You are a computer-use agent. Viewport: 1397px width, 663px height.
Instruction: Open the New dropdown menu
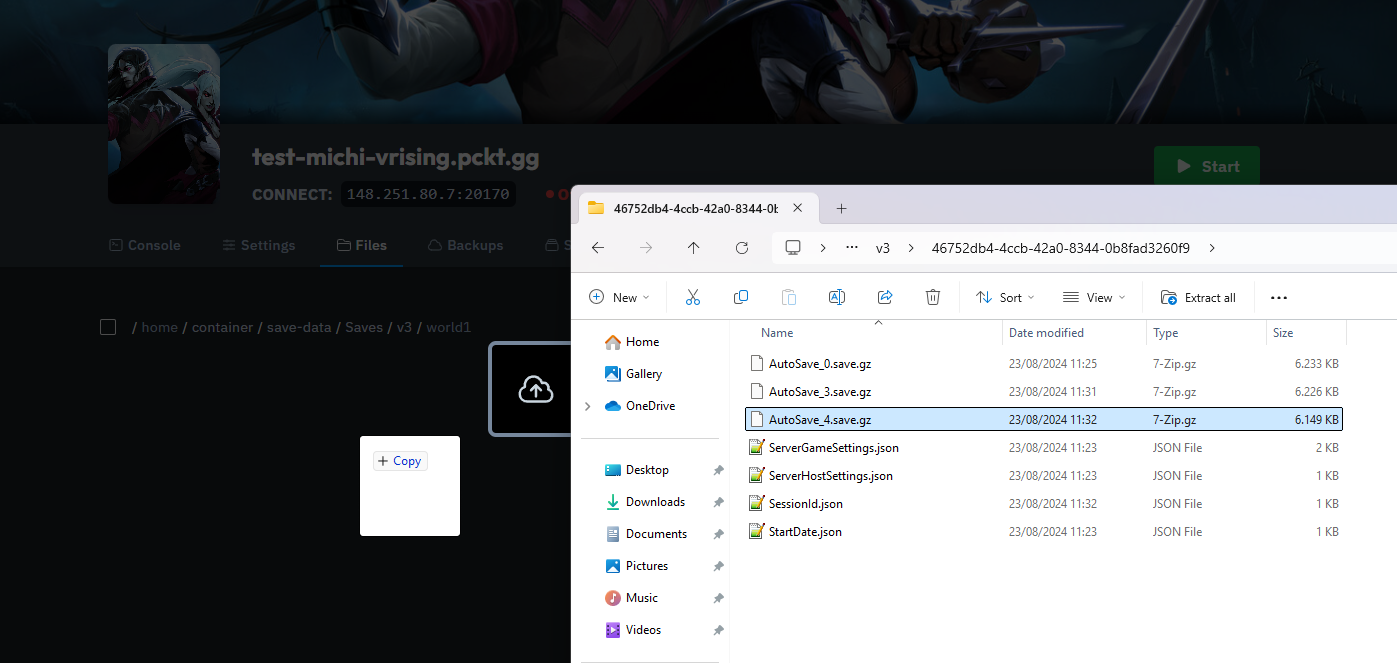click(x=619, y=297)
